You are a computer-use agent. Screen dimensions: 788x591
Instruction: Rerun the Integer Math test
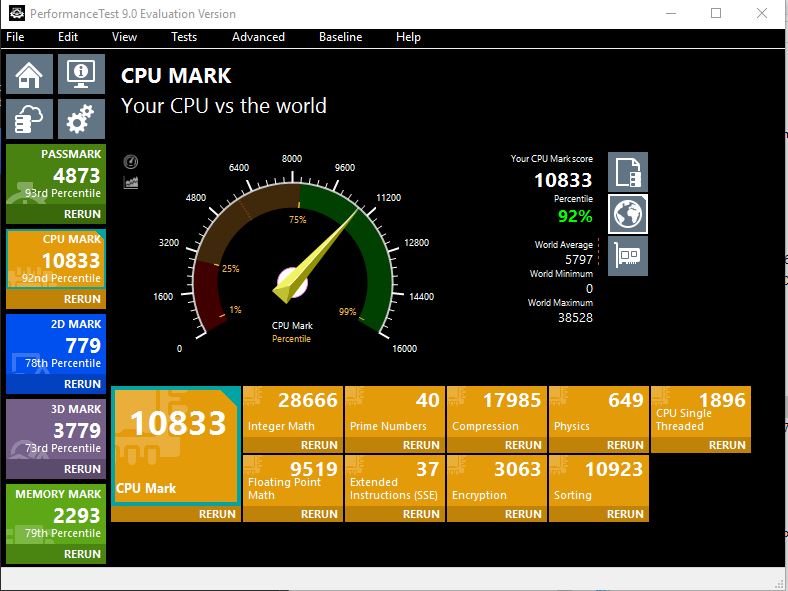pos(319,445)
